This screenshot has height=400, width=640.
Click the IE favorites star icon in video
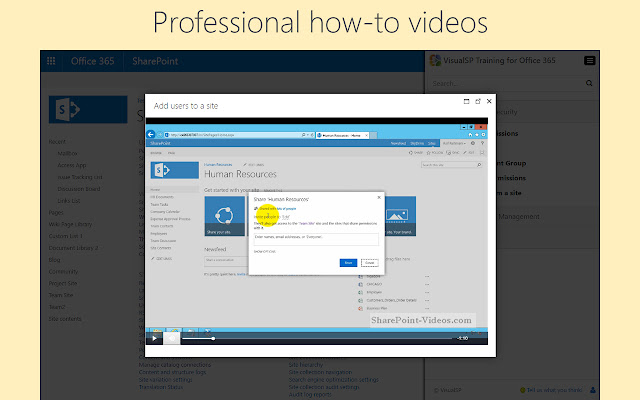(477, 135)
